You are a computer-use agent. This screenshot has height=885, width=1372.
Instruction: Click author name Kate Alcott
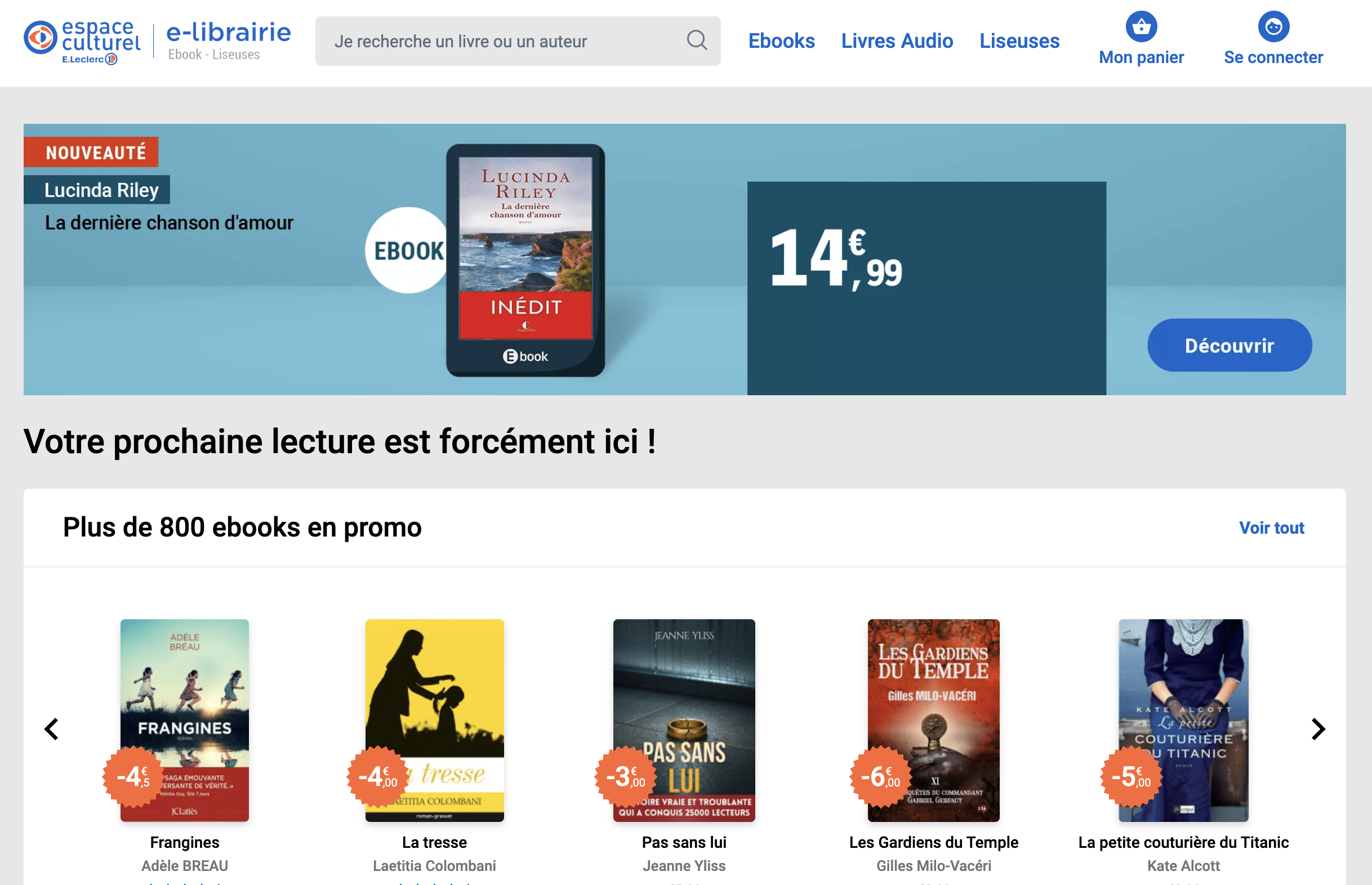(1183, 865)
